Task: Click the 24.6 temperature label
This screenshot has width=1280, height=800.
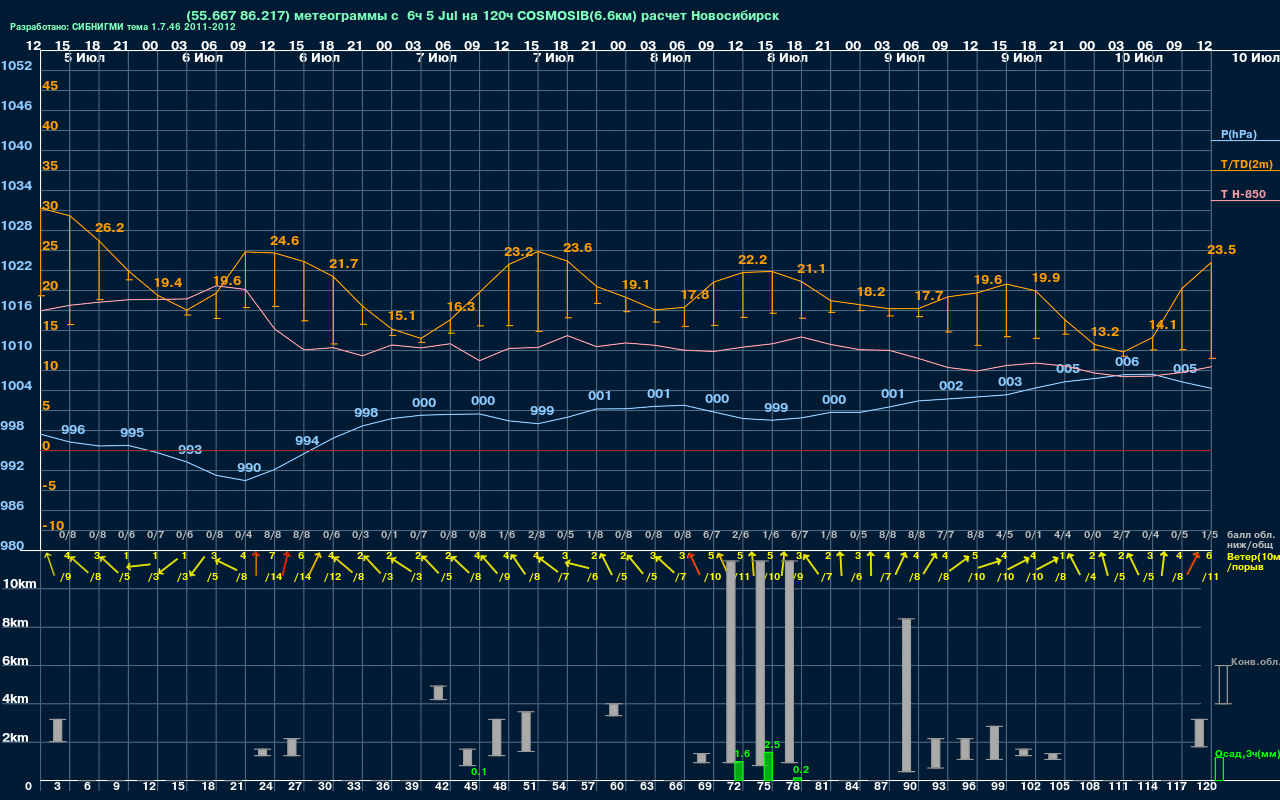Action: [285, 241]
